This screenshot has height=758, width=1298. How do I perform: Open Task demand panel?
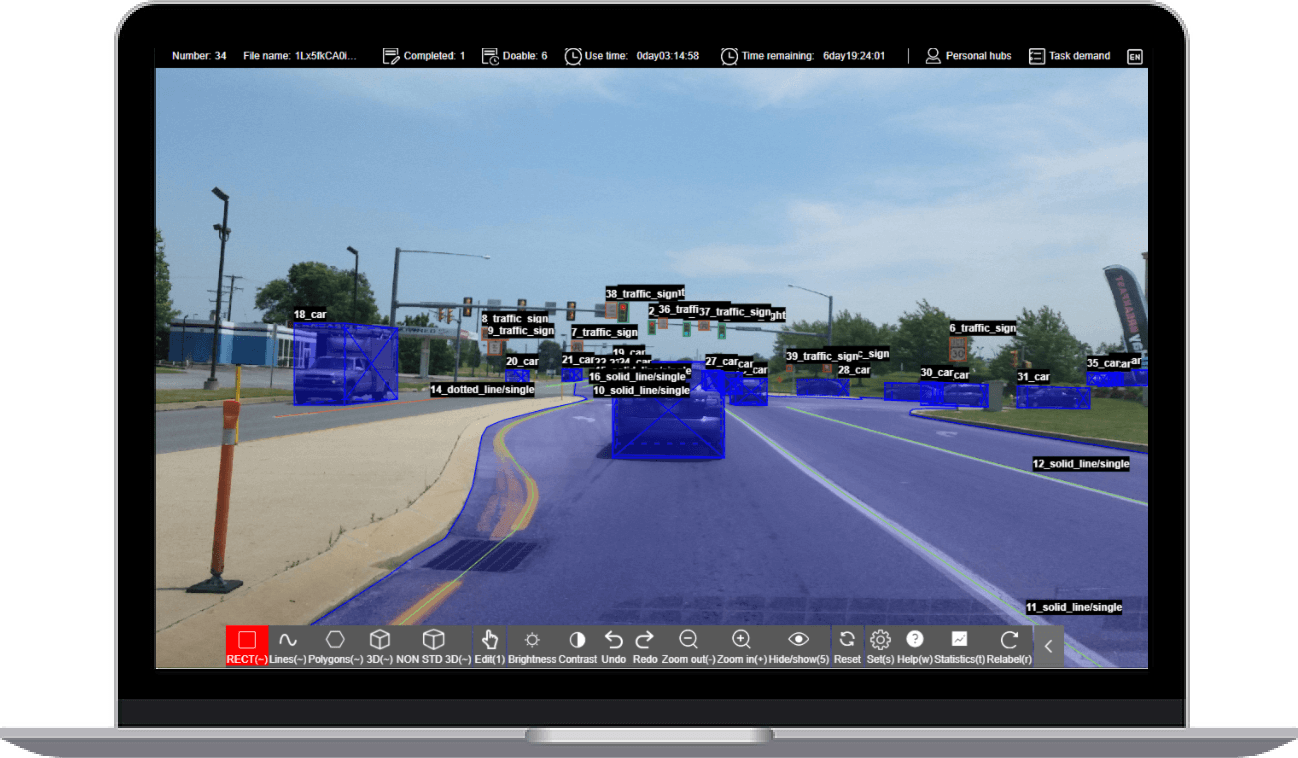(x=1069, y=56)
